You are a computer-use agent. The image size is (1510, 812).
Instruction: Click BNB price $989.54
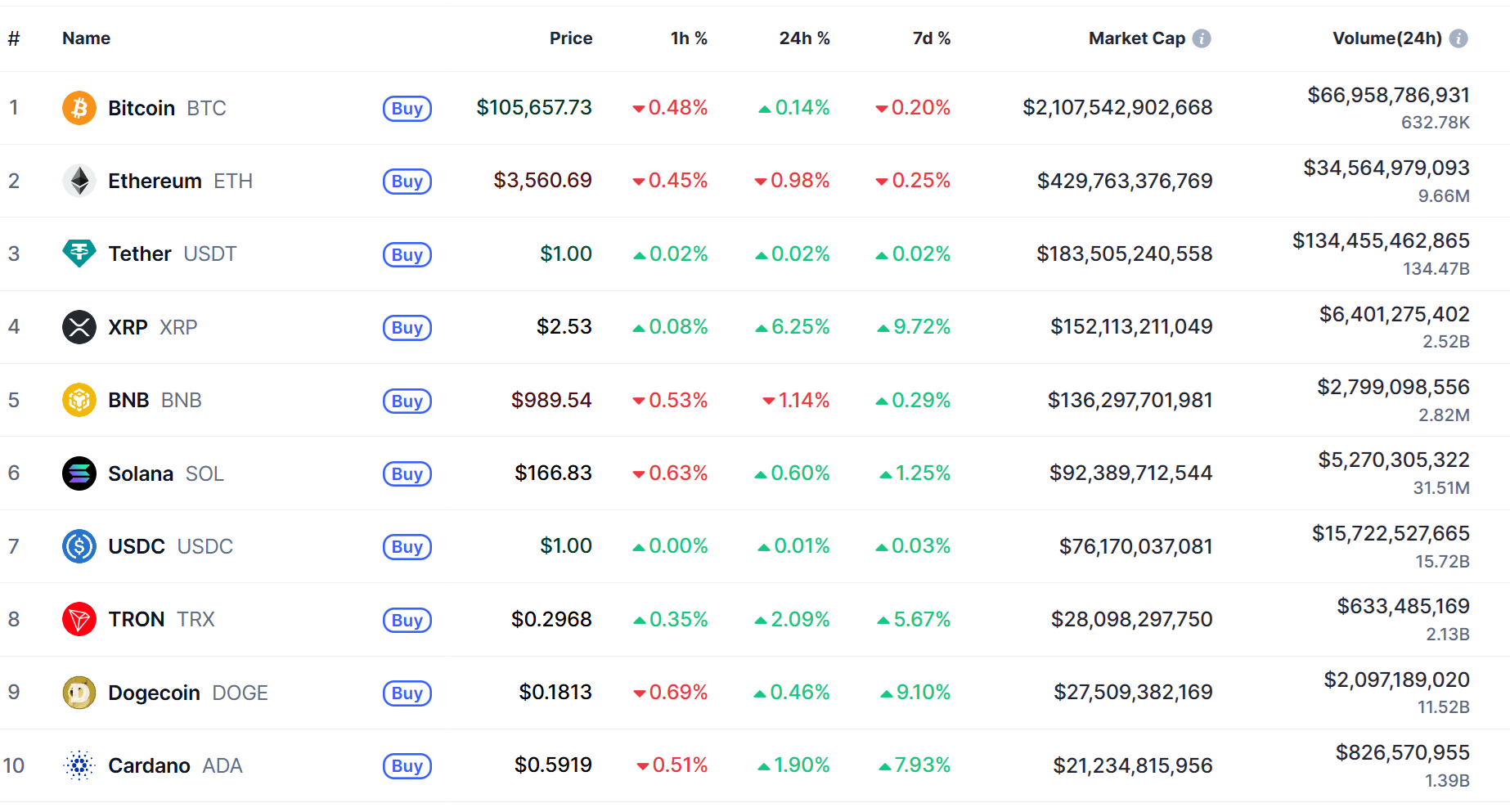(x=551, y=400)
